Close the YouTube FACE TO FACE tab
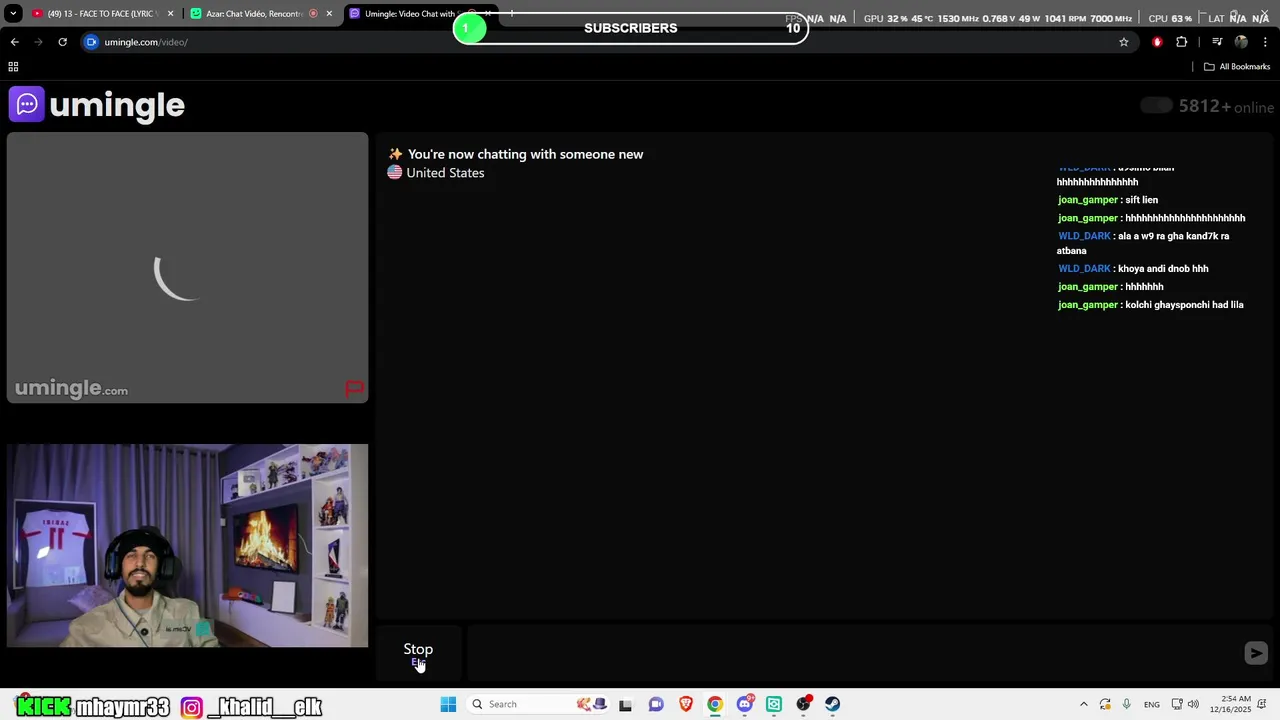Screen dimensions: 1280x720 [x=170, y=14]
